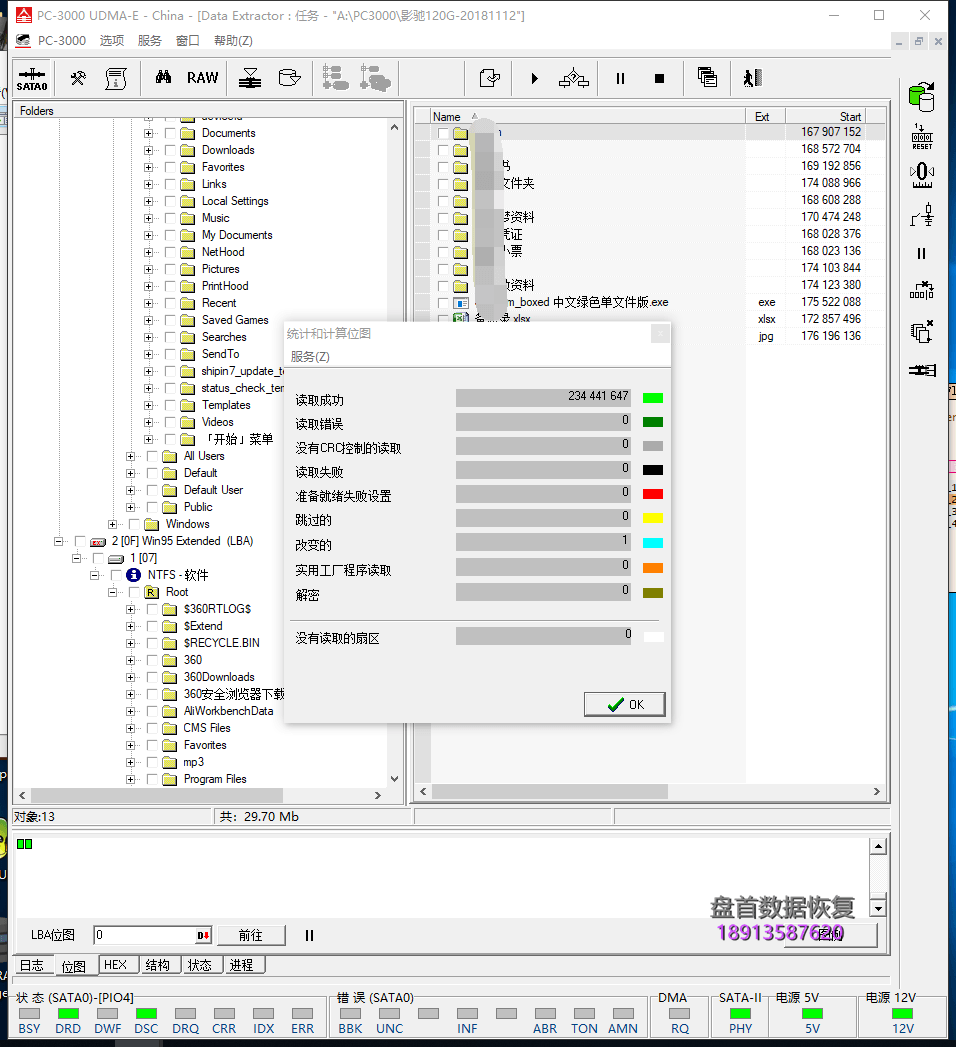
Task: Click OK in the statistics dialog
Action: pyautogui.click(x=625, y=704)
